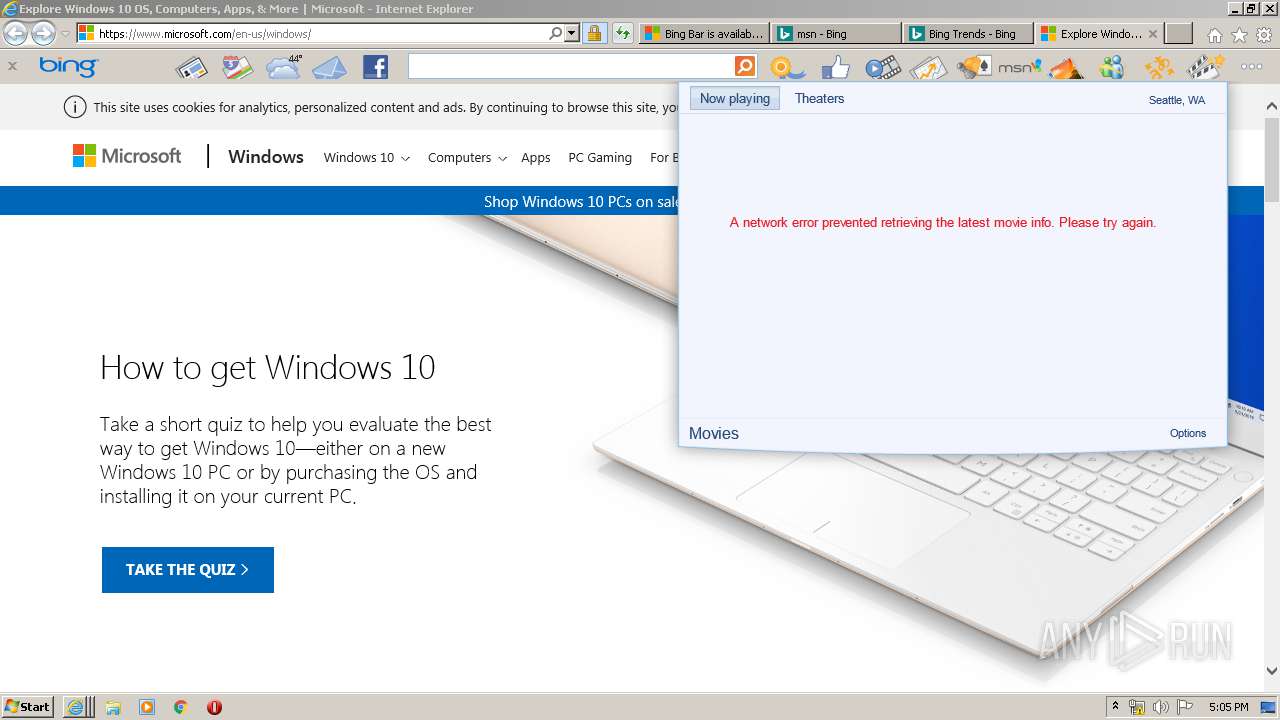Open Options in the Movies panel
This screenshot has width=1280, height=720.
[1188, 433]
